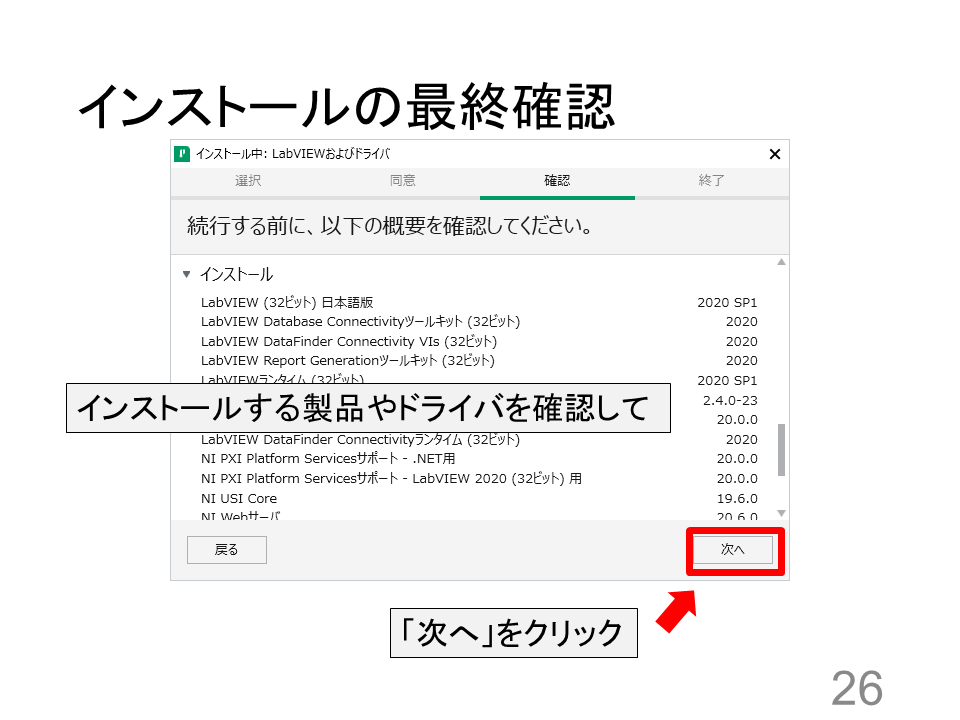960x720 pixels.
Task: Click the NI Package Manager title icon
Action: click(182, 154)
